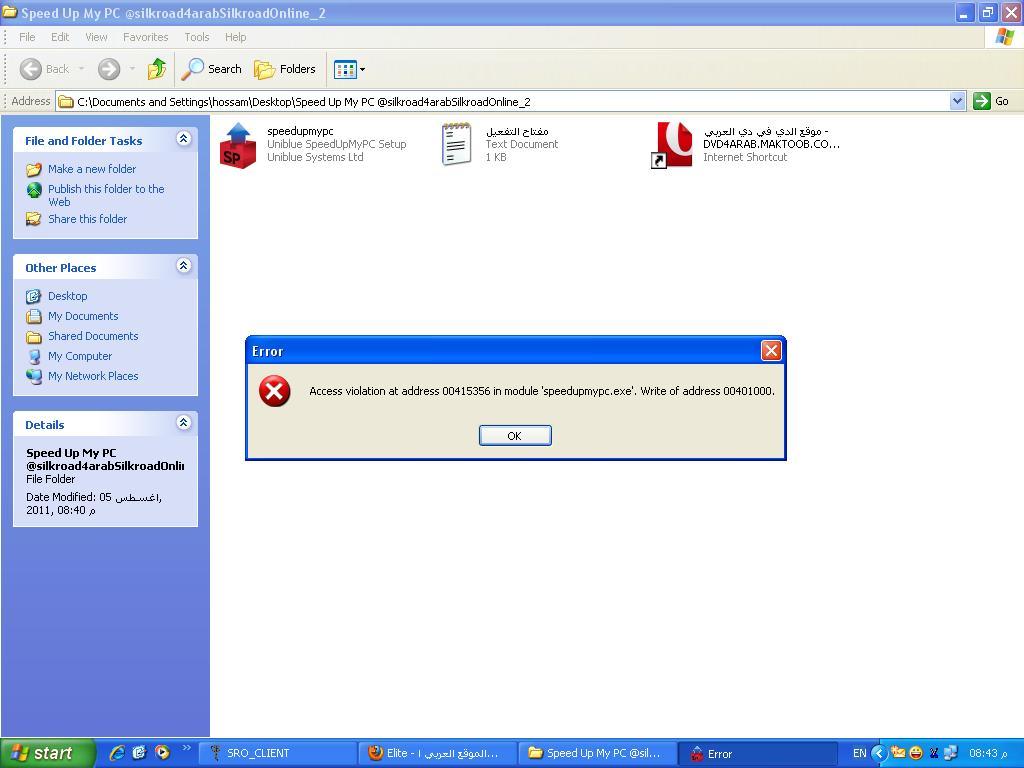Go up one folder level
1024x768 pixels.
157,69
